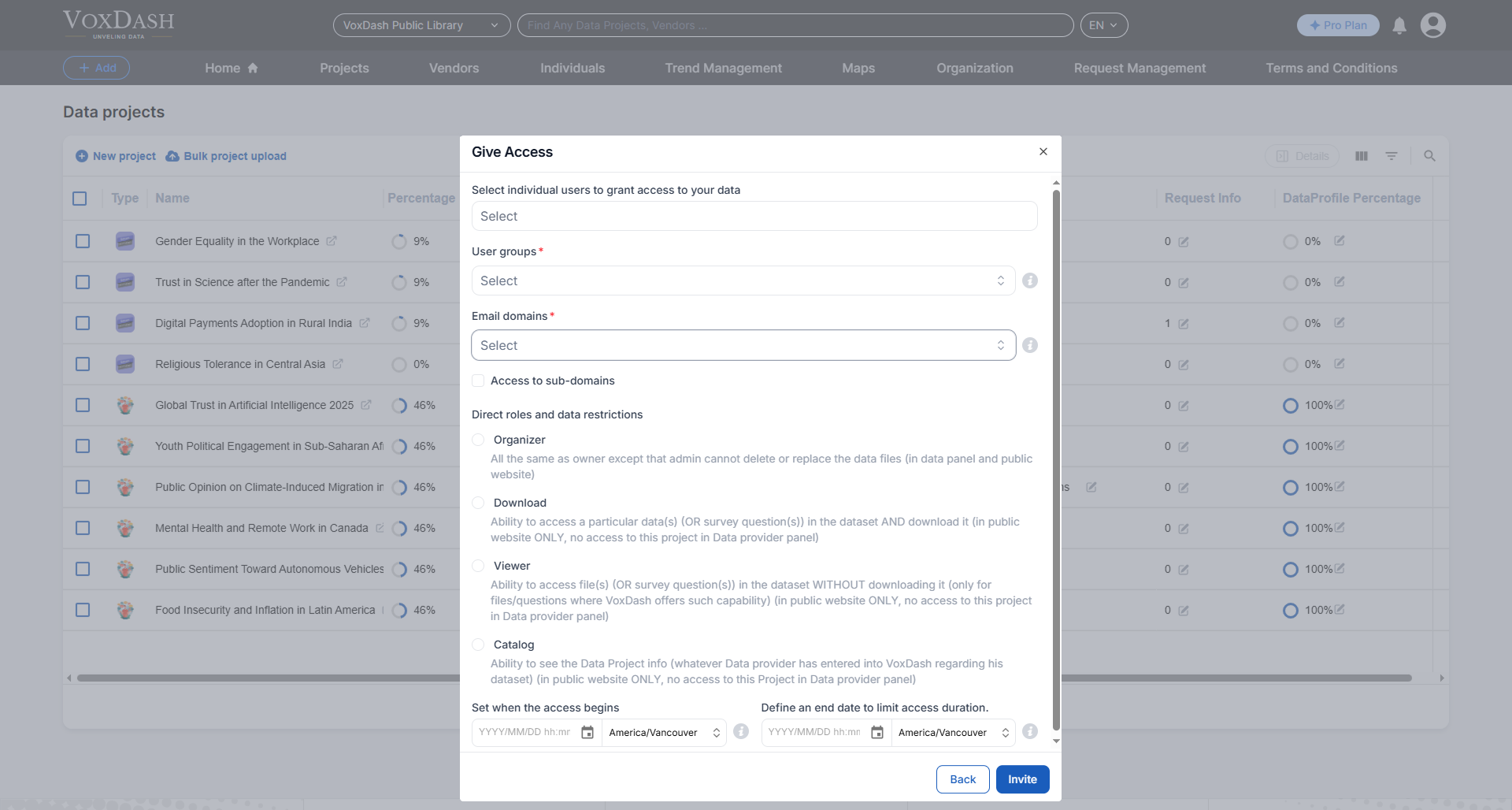Viewport: 1512px width, 810px height.
Task: Click the dialog vertical scrollbar
Action: click(x=1056, y=461)
